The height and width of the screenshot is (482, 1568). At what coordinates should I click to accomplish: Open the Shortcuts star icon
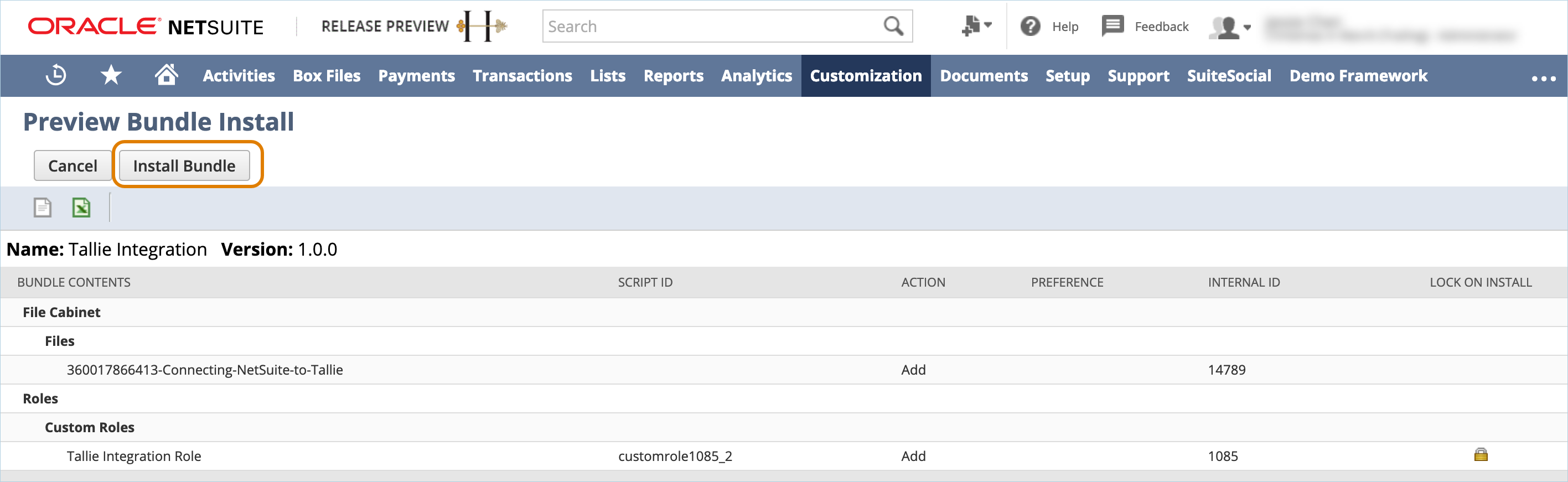point(111,75)
